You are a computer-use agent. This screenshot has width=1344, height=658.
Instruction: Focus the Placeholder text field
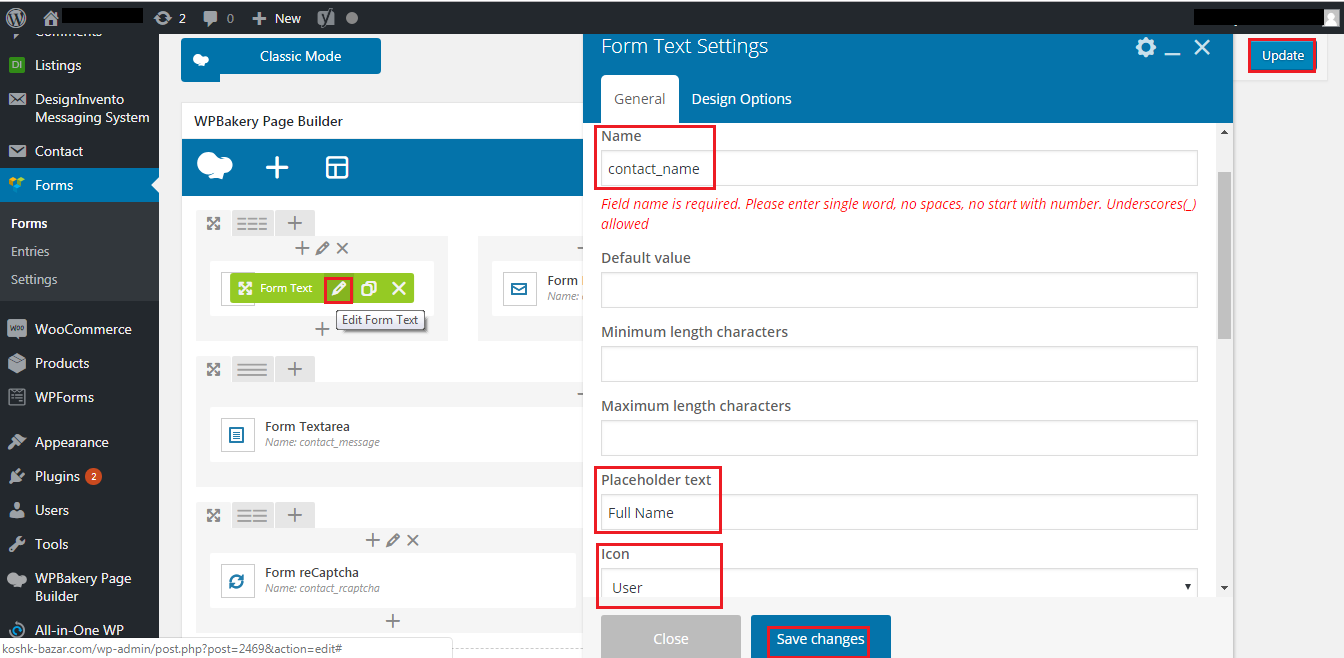pyautogui.click(x=899, y=512)
